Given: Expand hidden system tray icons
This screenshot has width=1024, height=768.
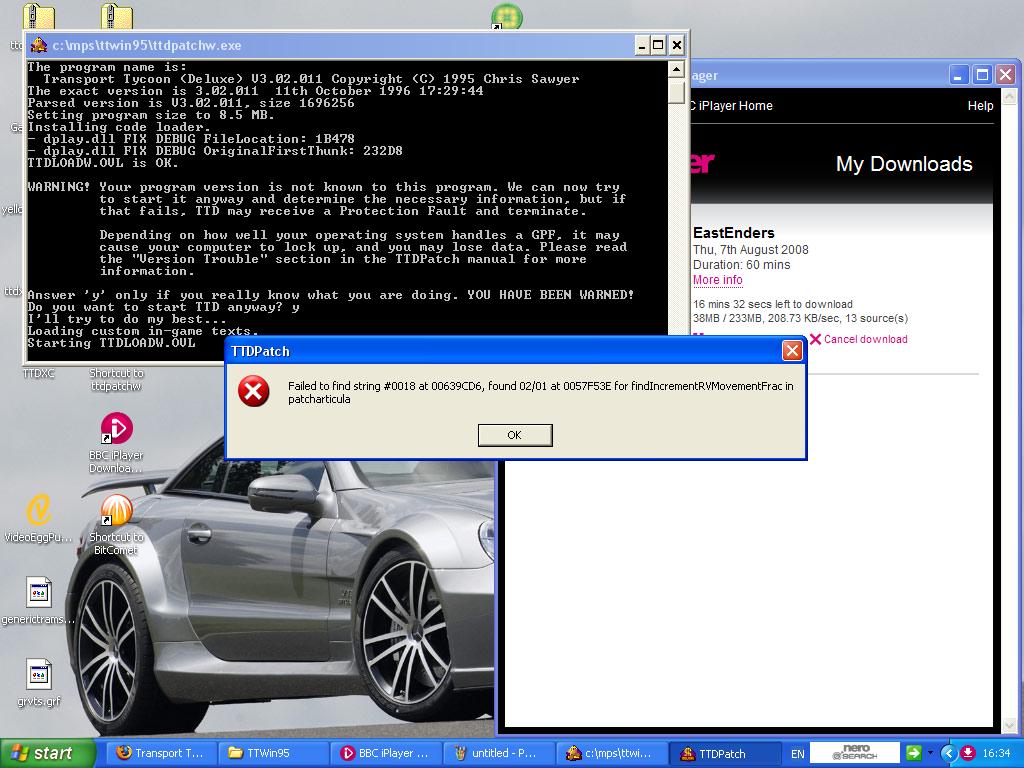Looking at the screenshot, I should [949, 753].
